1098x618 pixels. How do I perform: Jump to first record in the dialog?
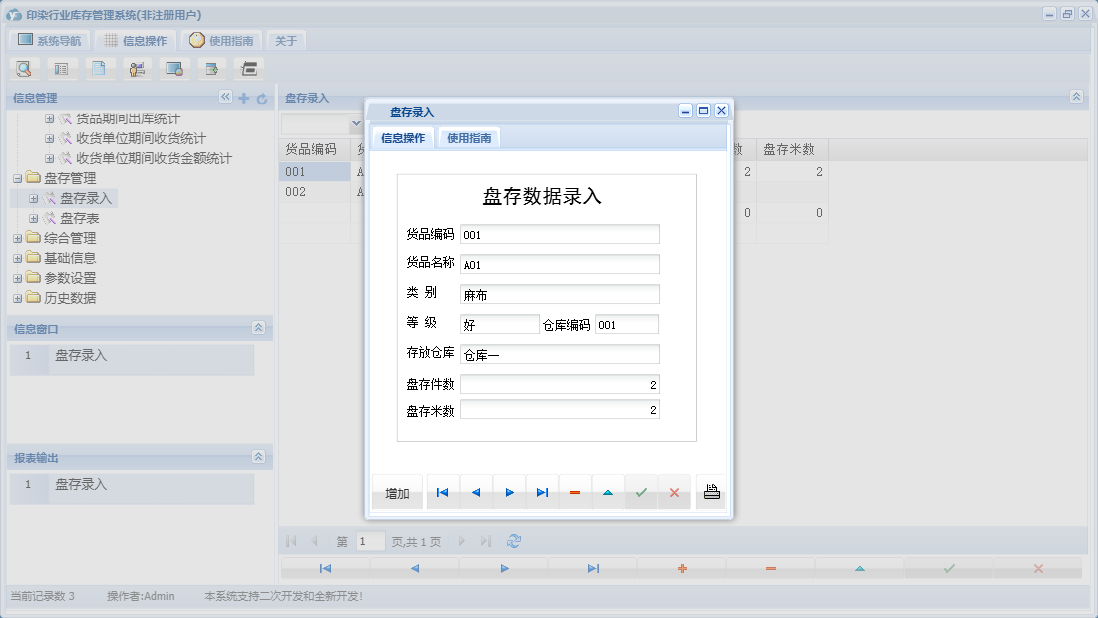pyautogui.click(x=442, y=491)
